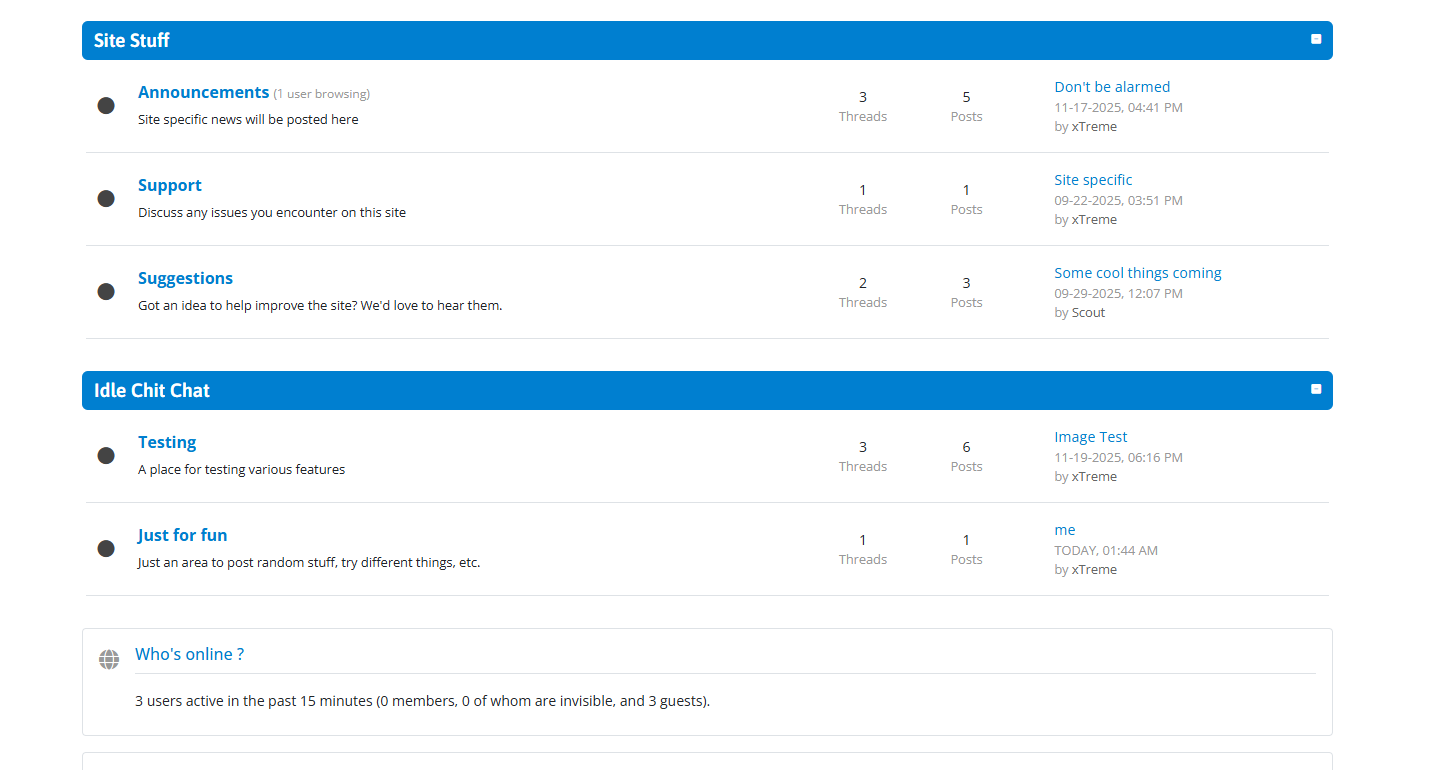The height and width of the screenshot is (770, 1440).
Task: Open the Announcements forum
Action: (x=203, y=92)
